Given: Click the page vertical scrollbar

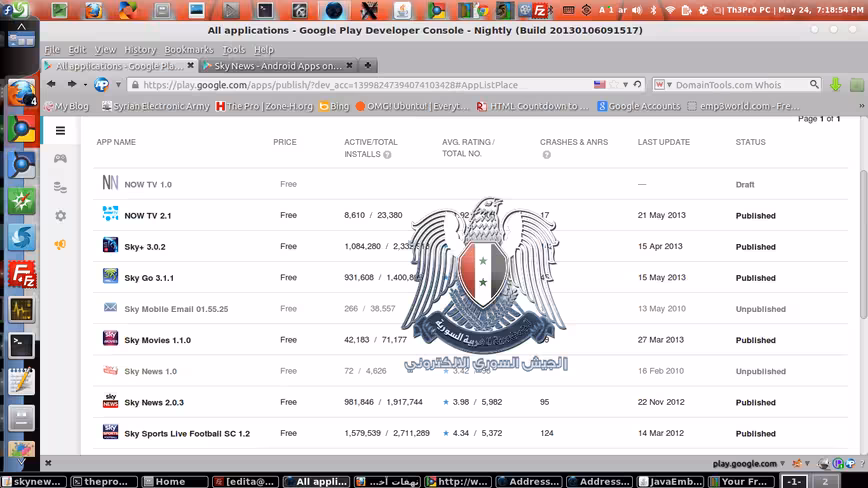Looking at the screenshot, I should [863, 243].
